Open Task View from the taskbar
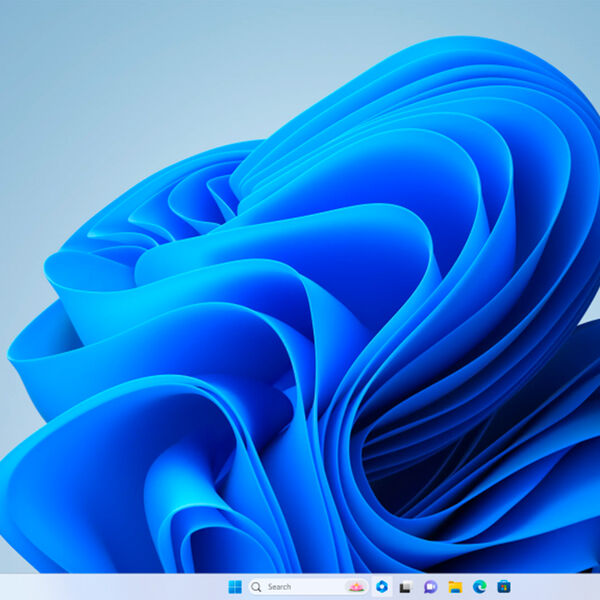This screenshot has width=600, height=600. pos(406,587)
